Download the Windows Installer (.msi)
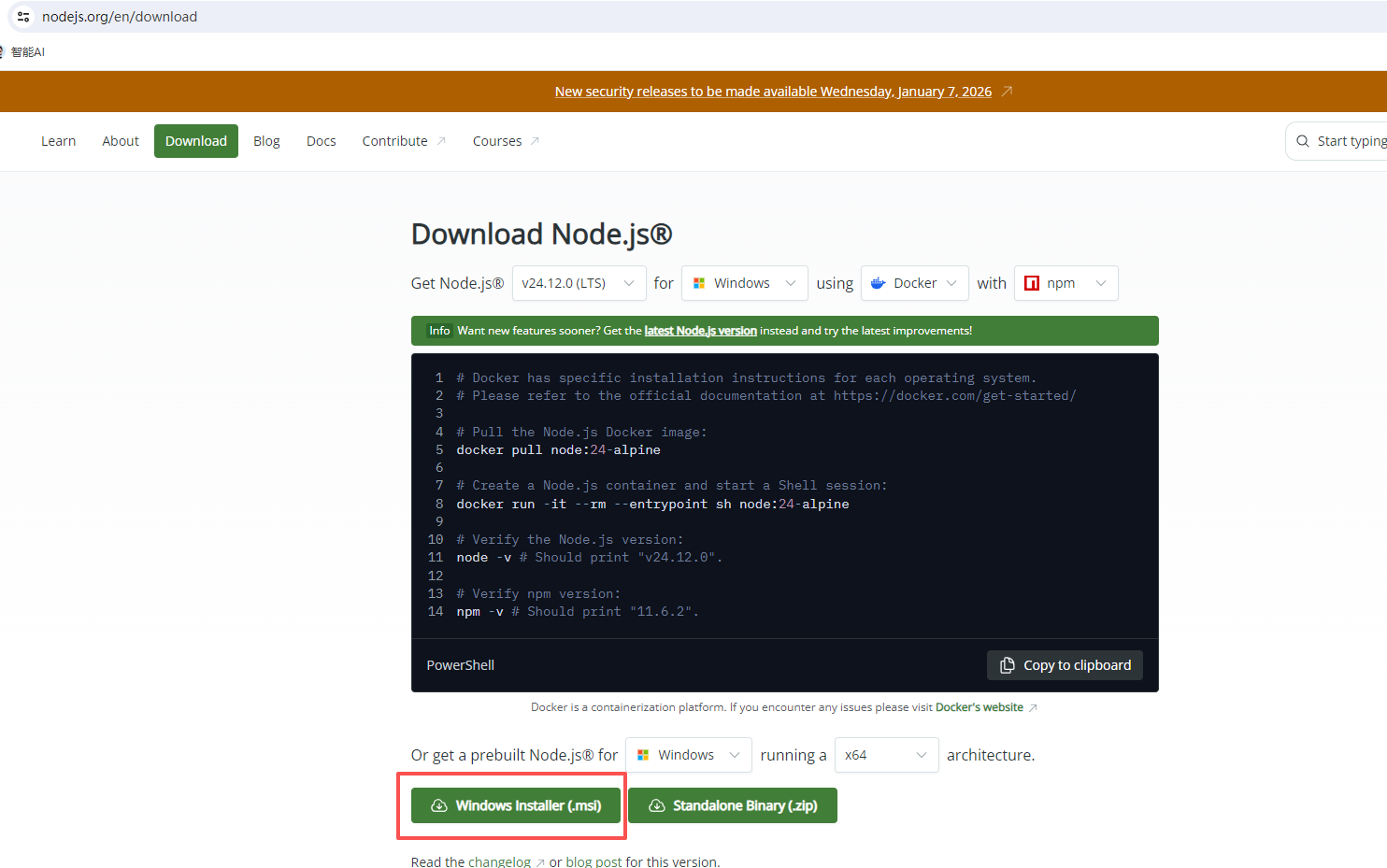1387x868 pixels. [x=516, y=805]
